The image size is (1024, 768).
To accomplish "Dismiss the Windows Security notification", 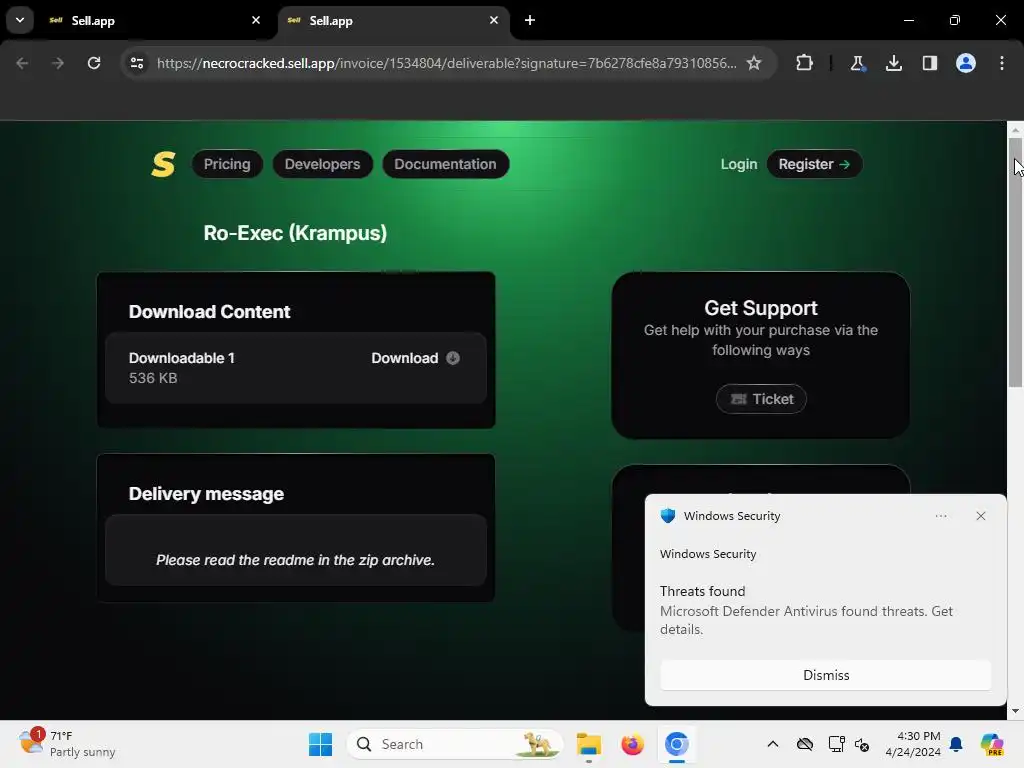I will (x=826, y=675).
